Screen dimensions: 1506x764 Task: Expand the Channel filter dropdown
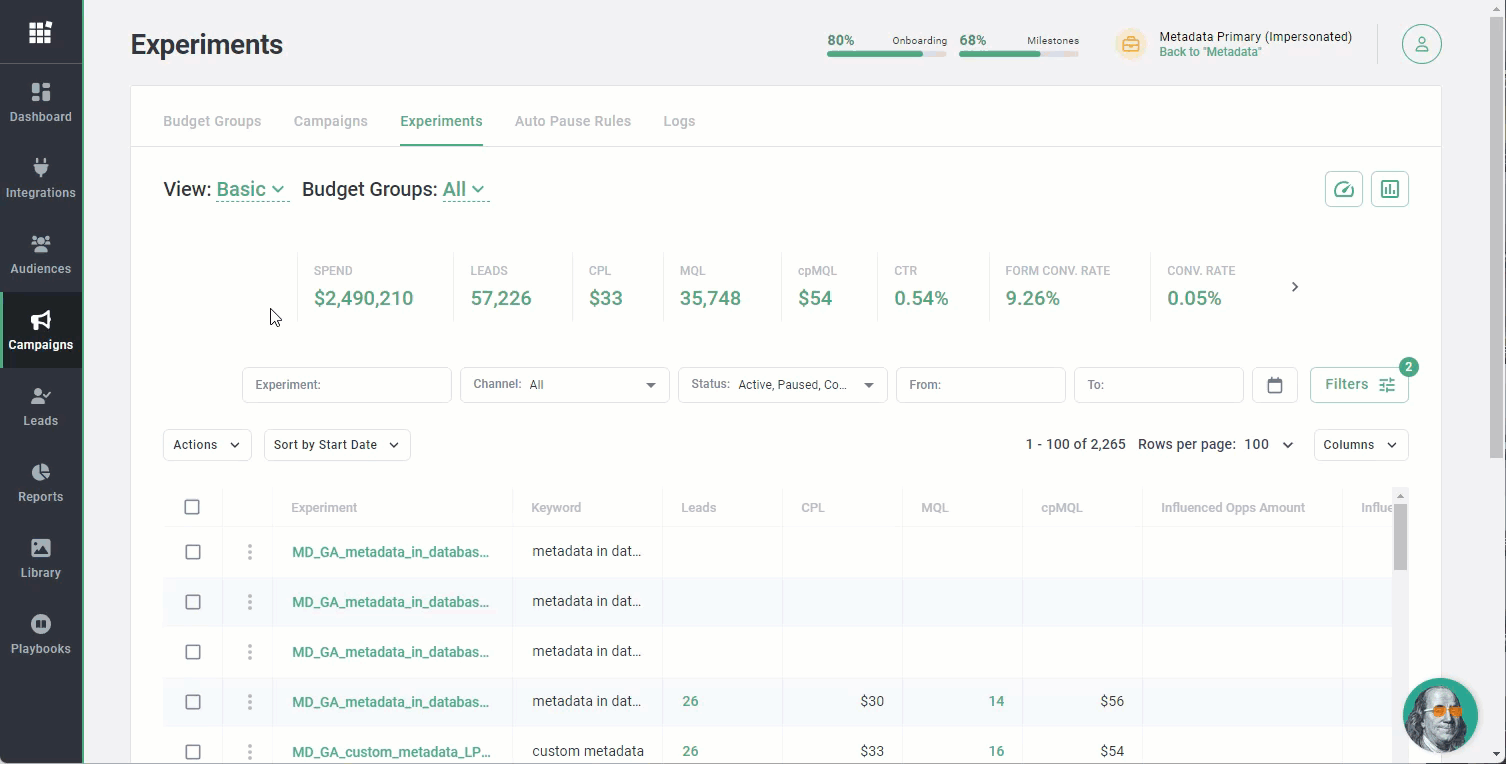click(x=564, y=385)
